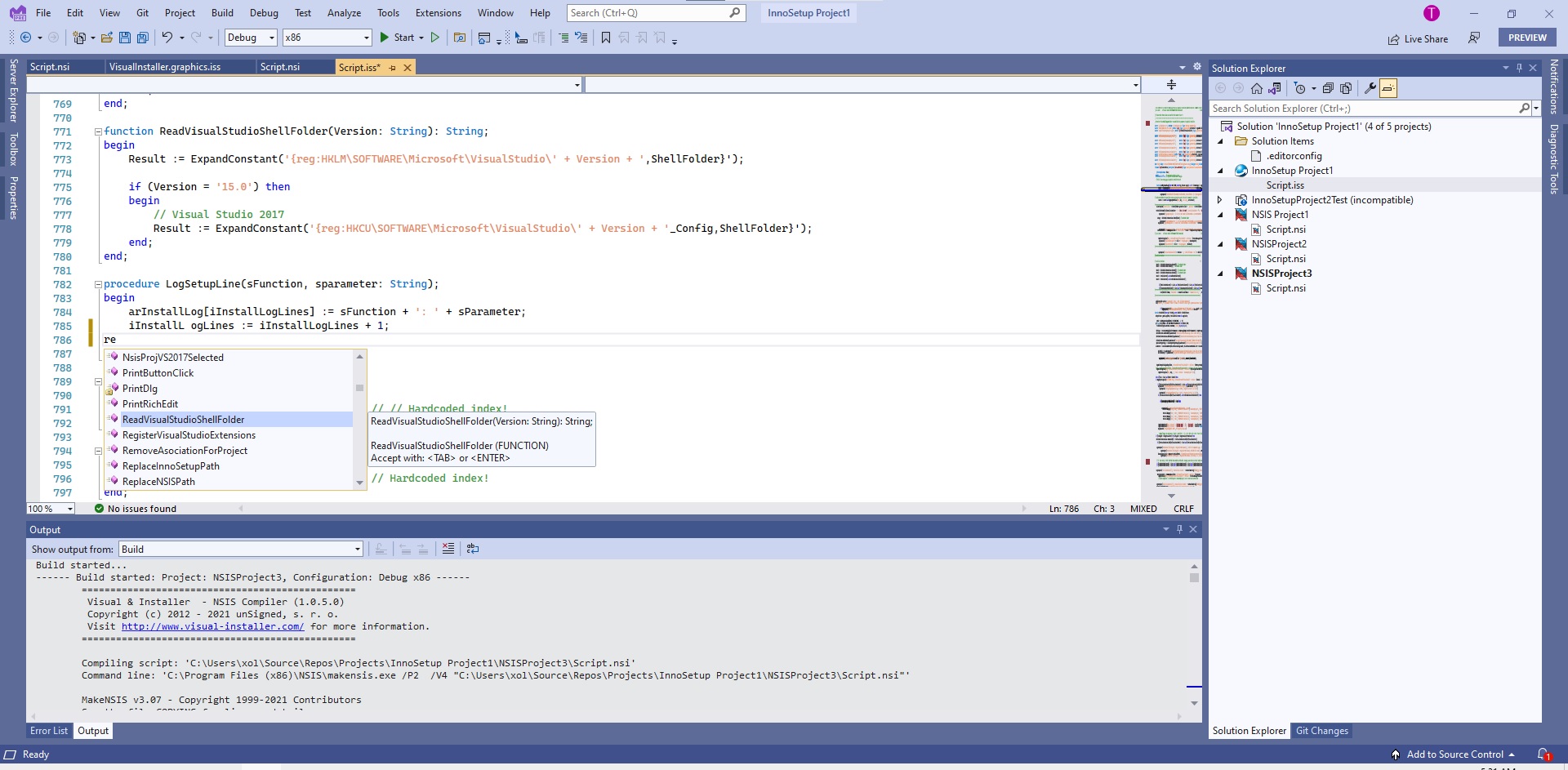1568x770 pixels.
Task: Click the Collapse All icon in Solution Explorer
Action: point(1328,88)
